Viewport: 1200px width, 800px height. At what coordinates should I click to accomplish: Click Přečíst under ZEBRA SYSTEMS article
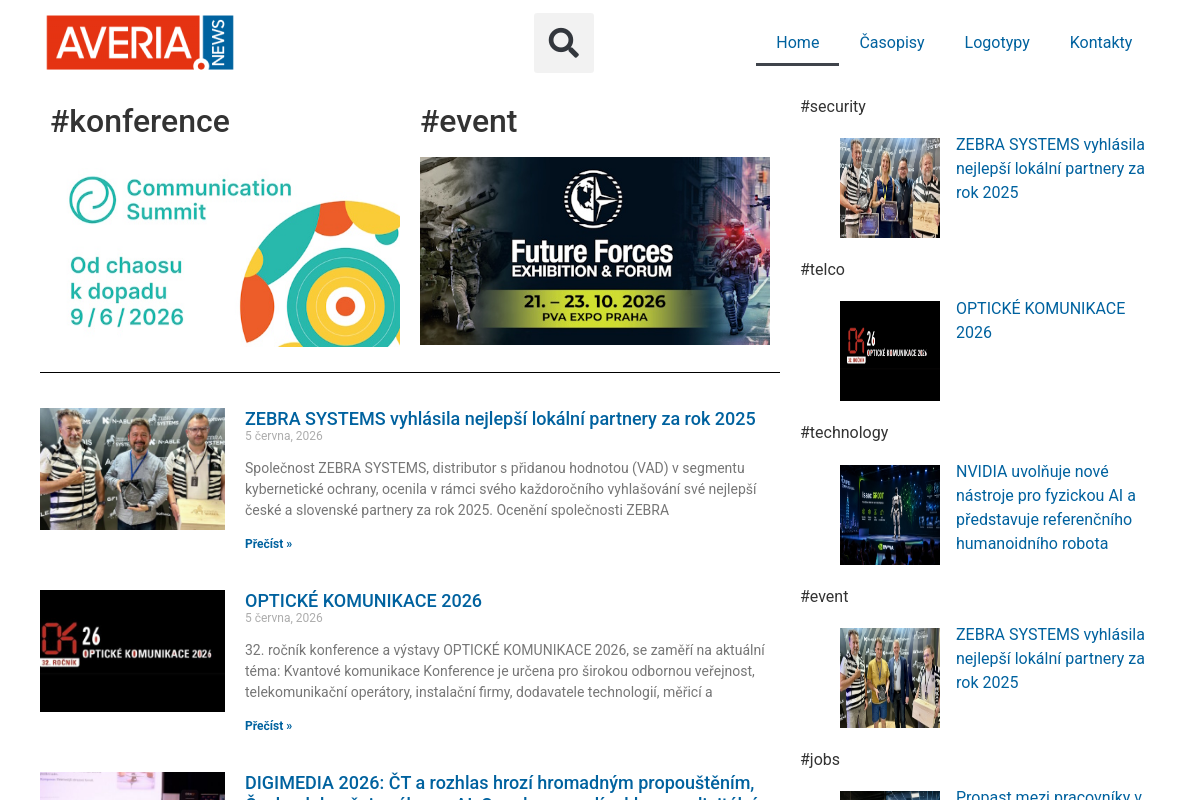268,544
